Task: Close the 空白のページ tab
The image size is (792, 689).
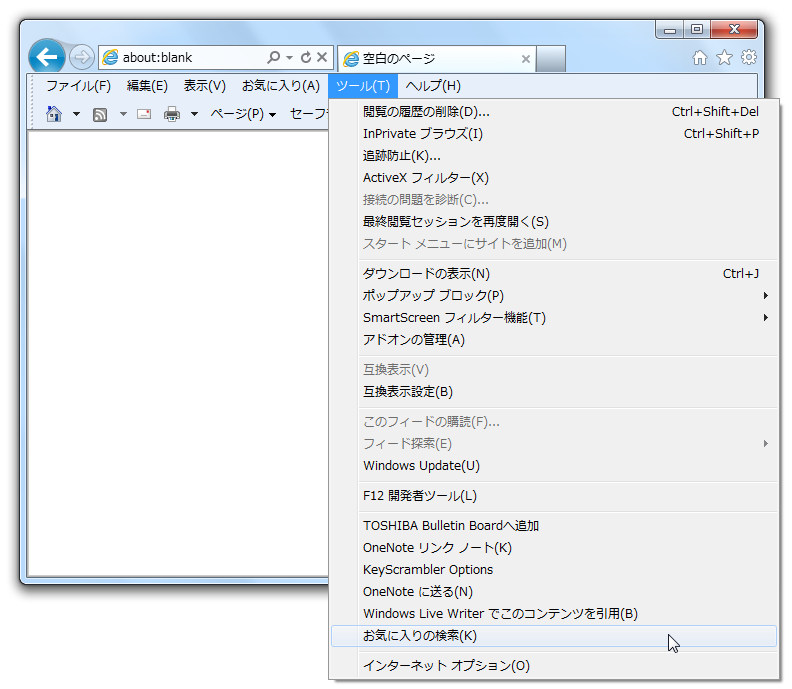Action: coord(525,59)
